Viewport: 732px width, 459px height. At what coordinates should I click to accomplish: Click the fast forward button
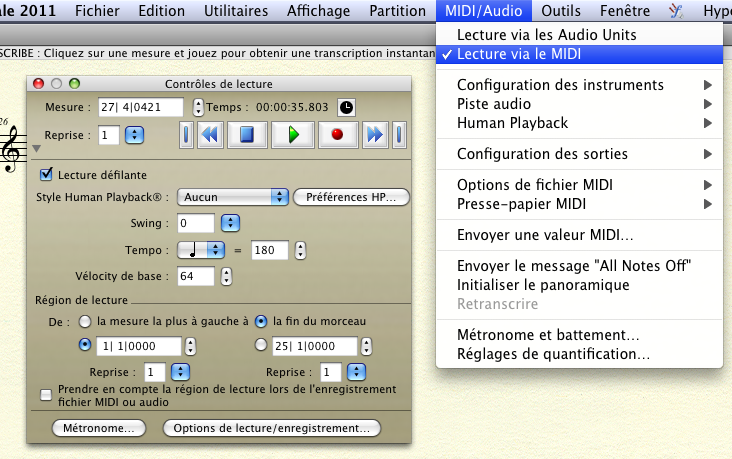375,135
